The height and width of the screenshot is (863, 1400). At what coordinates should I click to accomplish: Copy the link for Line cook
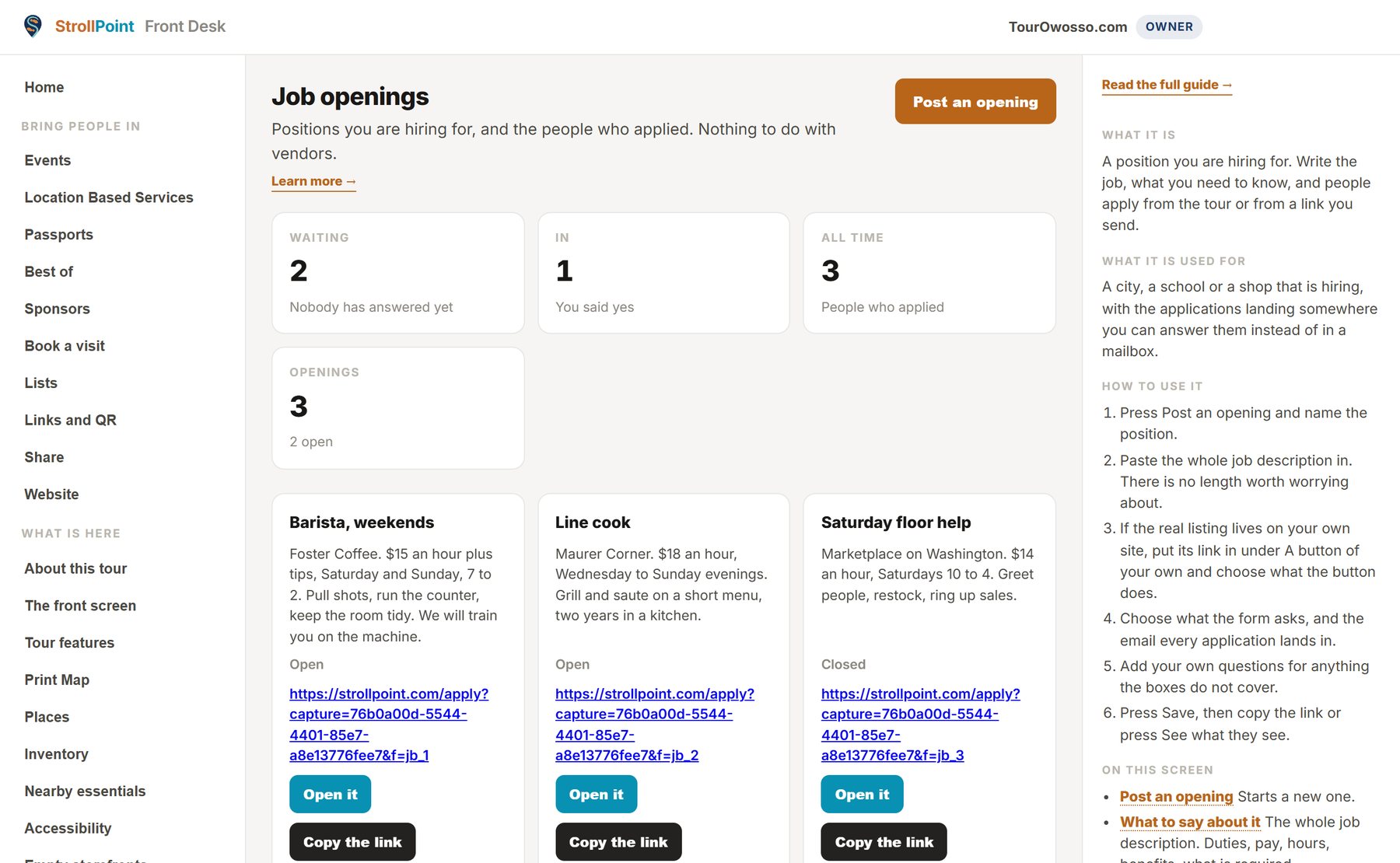[618, 842]
